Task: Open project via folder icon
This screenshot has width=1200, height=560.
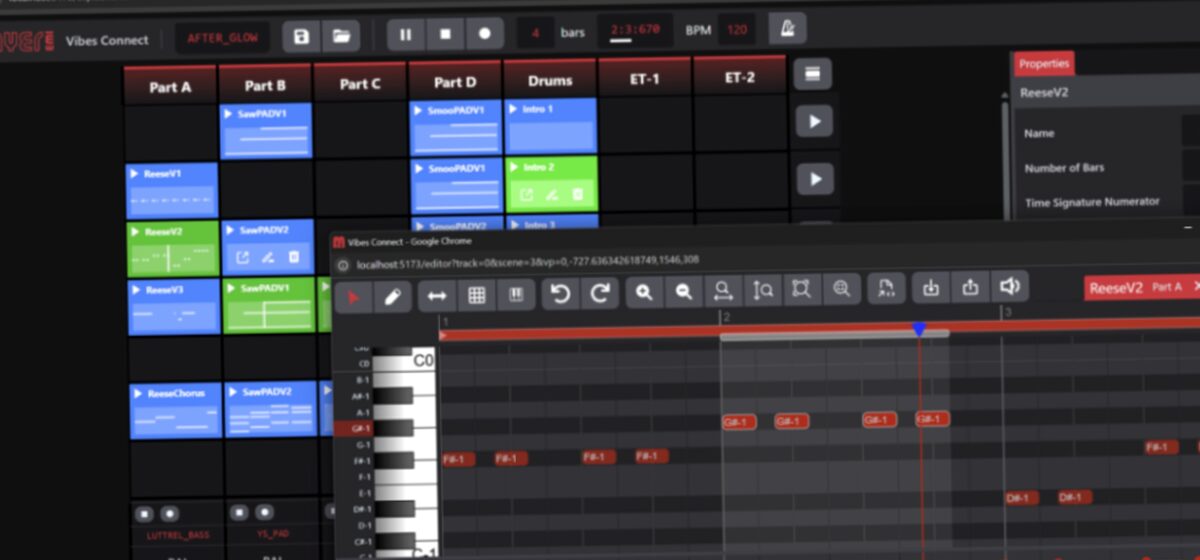Action: click(x=342, y=36)
